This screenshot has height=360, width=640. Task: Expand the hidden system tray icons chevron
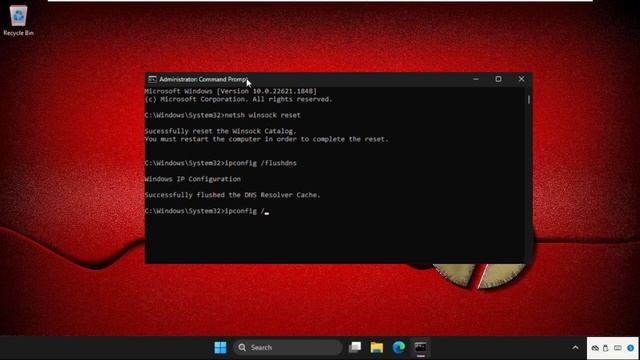point(575,348)
